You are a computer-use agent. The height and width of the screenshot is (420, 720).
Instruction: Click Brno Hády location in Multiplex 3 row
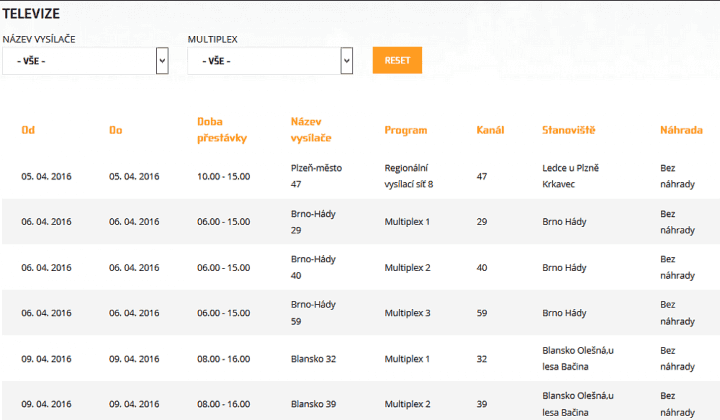point(564,313)
